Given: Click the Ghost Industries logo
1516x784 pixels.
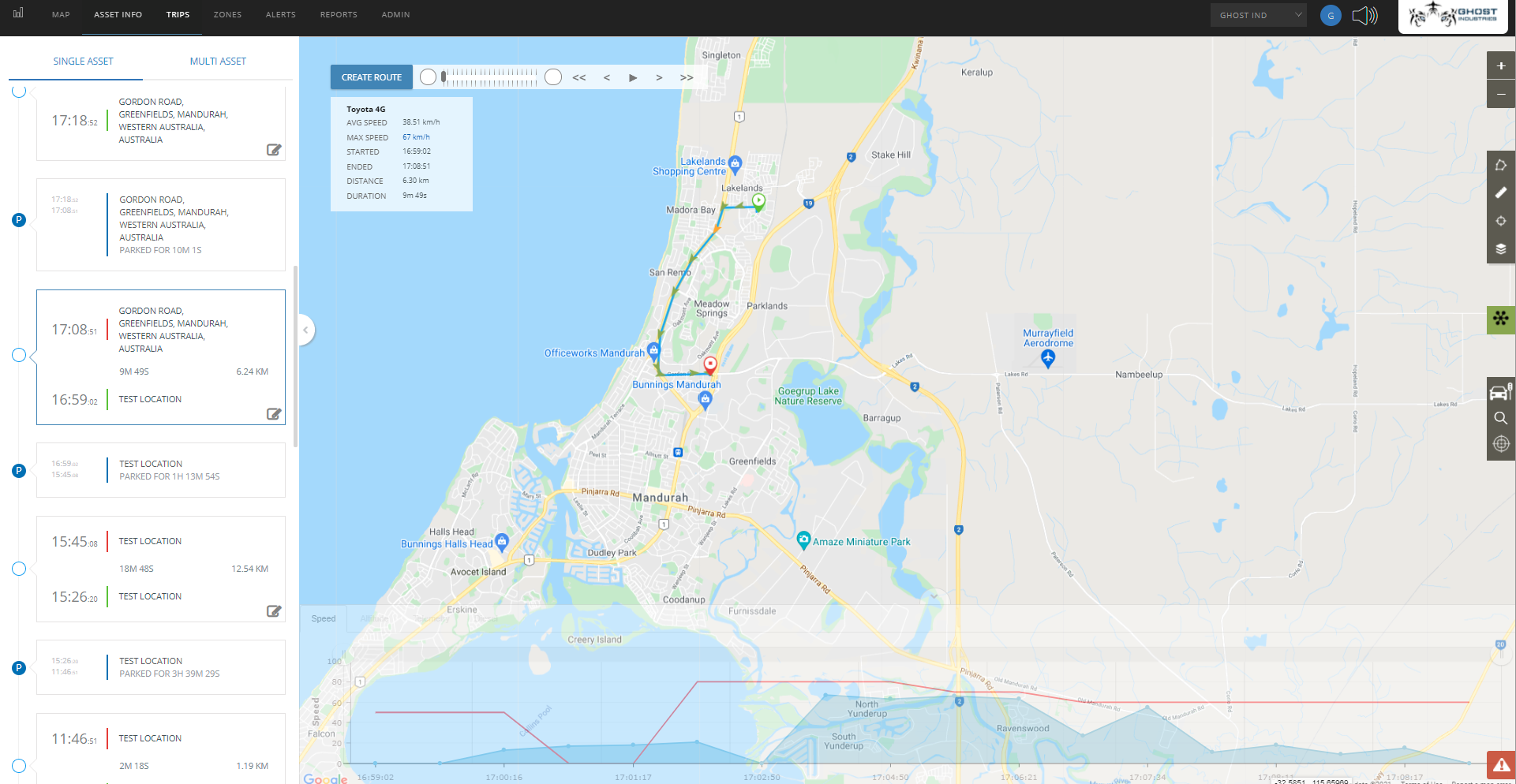Looking at the screenshot, I should (x=1453, y=16).
